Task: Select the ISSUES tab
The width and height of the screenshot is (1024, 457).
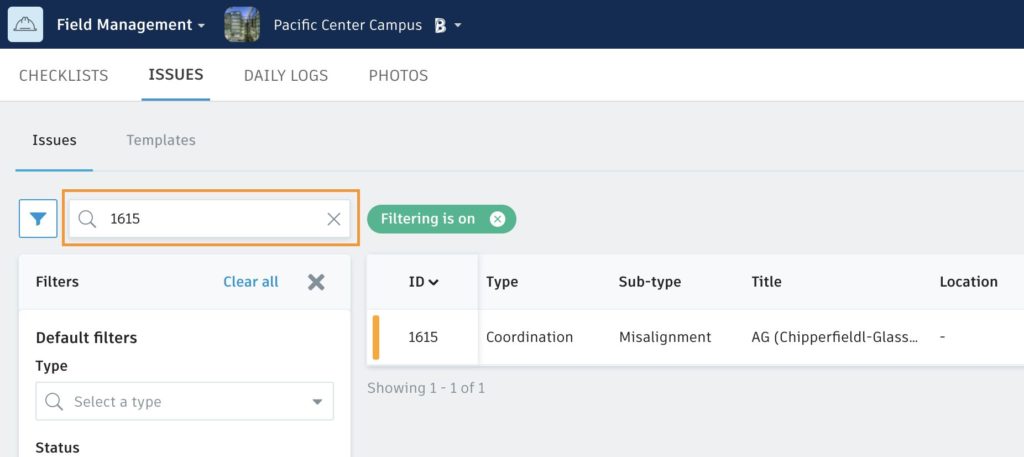Action: tap(176, 75)
